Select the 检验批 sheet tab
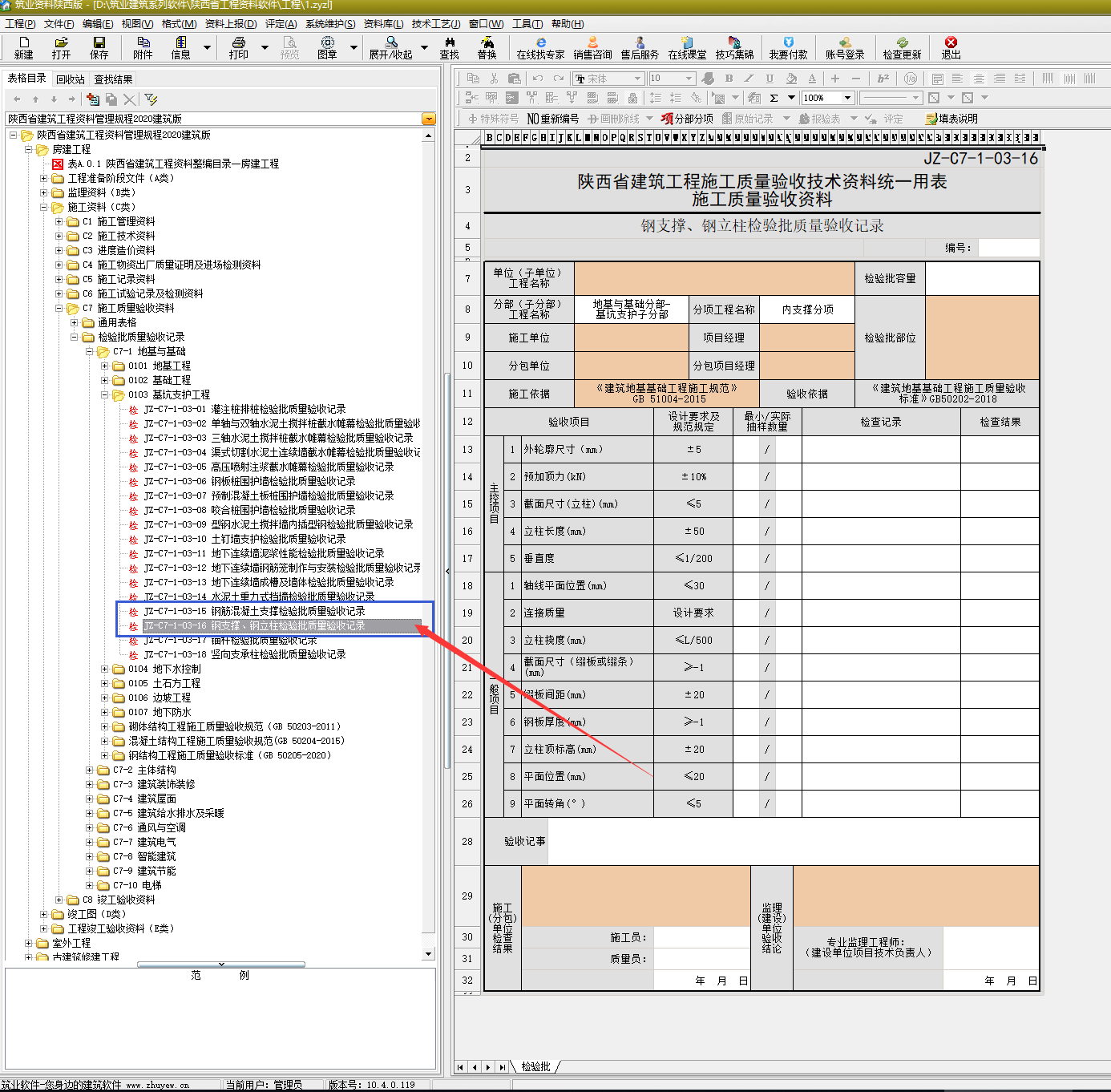 535,1067
